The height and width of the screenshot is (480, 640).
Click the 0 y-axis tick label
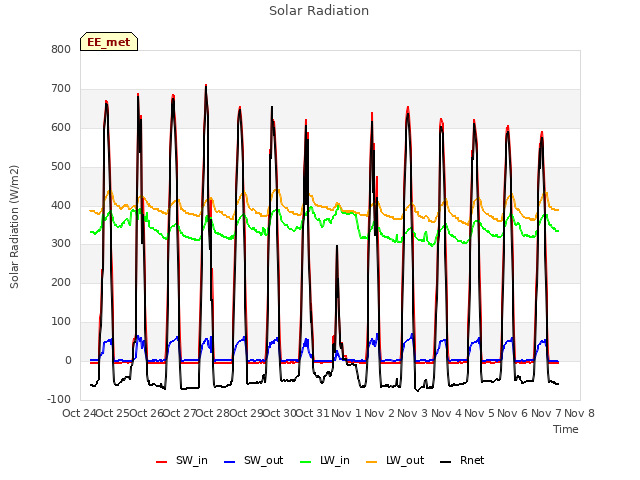tap(68, 361)
